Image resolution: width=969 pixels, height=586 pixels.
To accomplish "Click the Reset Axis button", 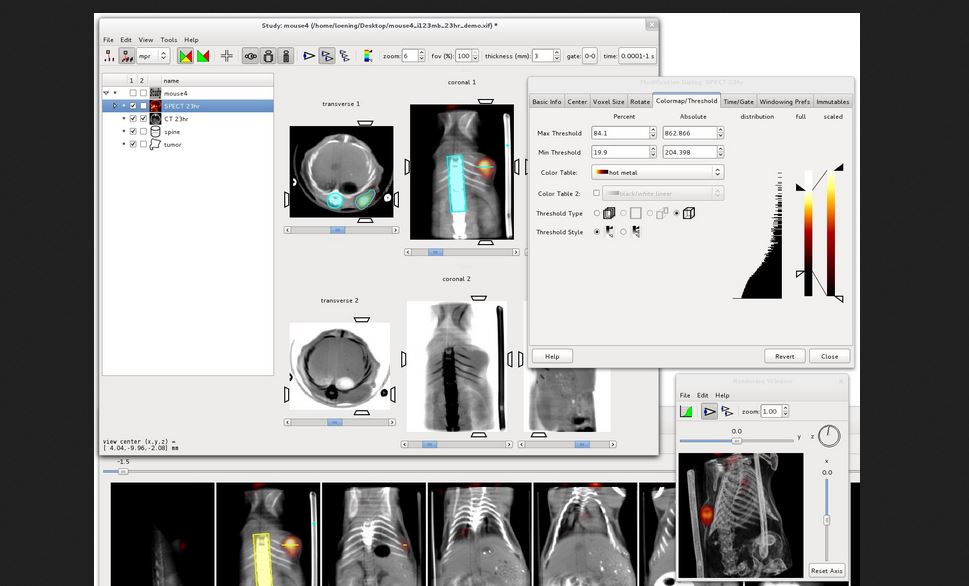I will [827, 571].
